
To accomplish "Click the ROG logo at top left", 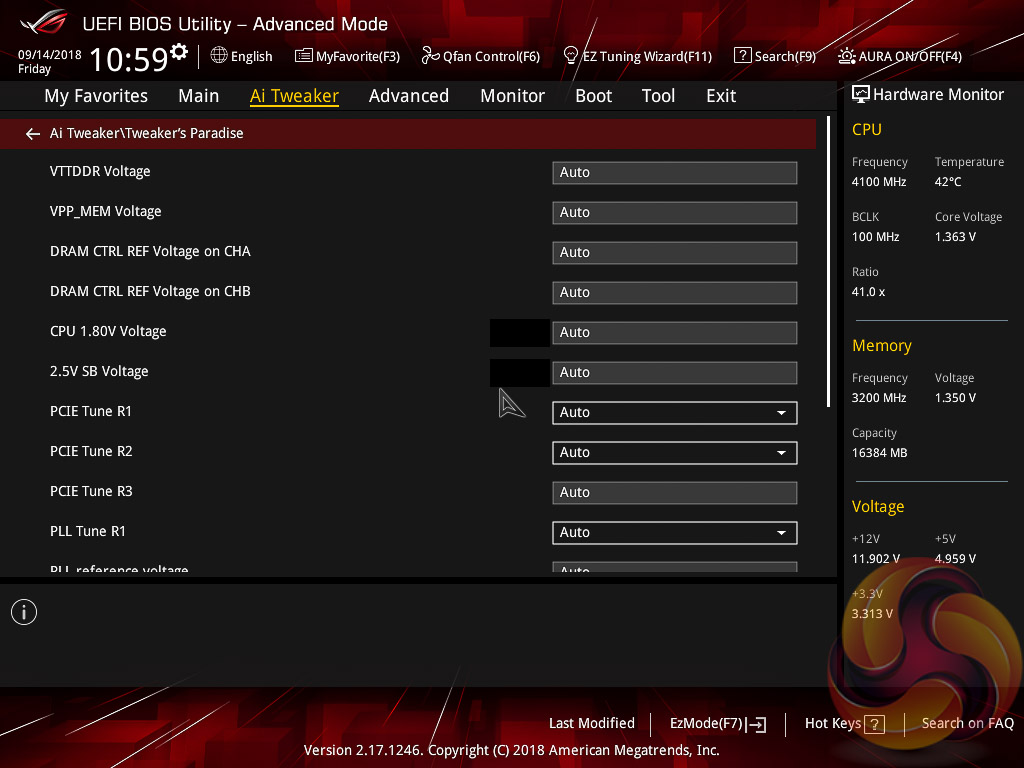I will click(x=44, y=23).
